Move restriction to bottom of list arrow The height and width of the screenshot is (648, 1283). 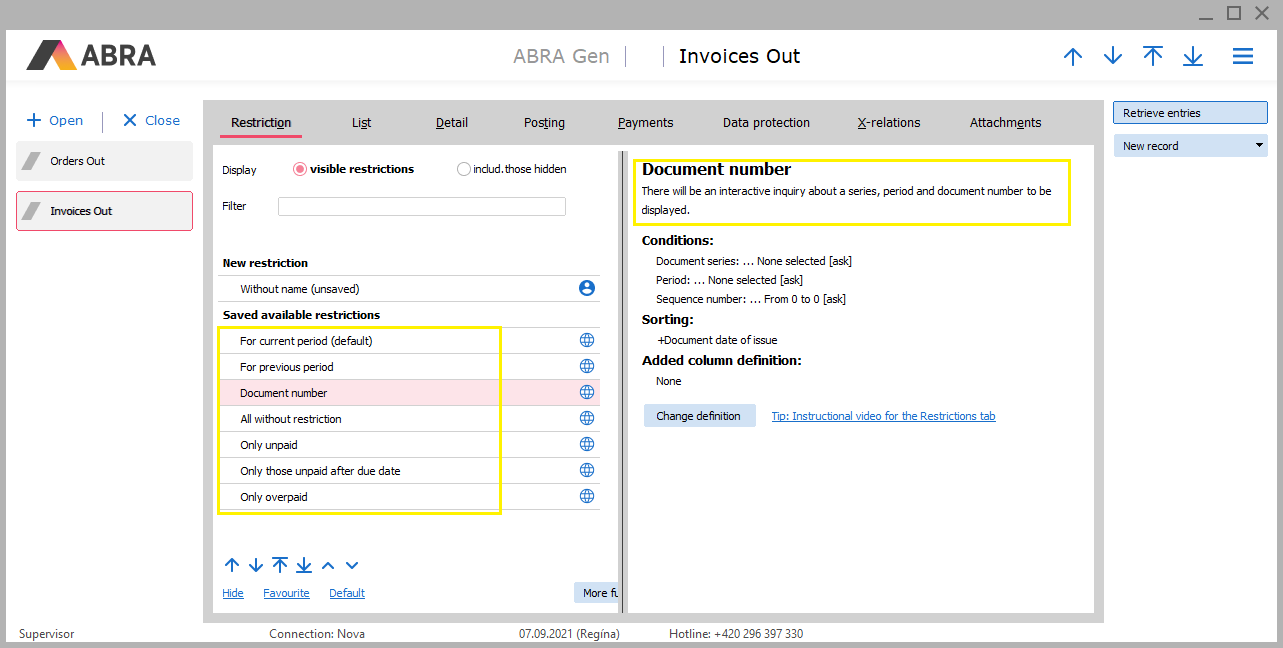304,565
